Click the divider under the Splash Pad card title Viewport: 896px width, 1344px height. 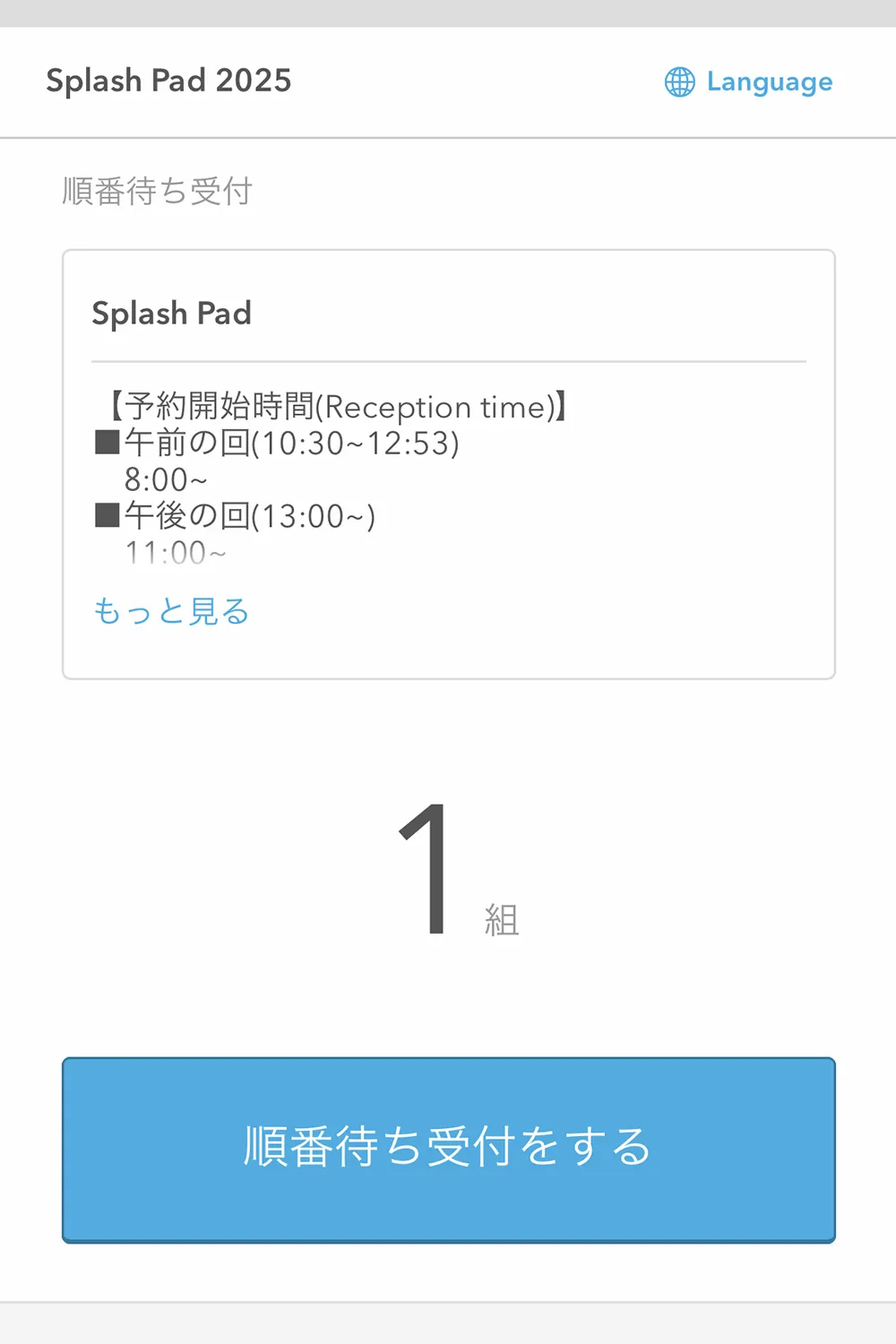[449, 362]
